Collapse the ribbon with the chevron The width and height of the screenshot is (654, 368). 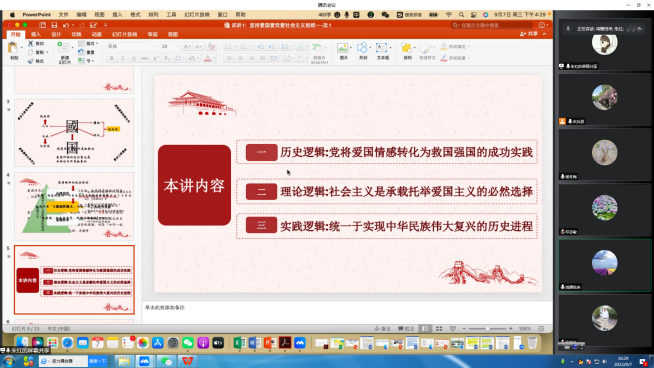pyautogui.click(x=544, y=34)
